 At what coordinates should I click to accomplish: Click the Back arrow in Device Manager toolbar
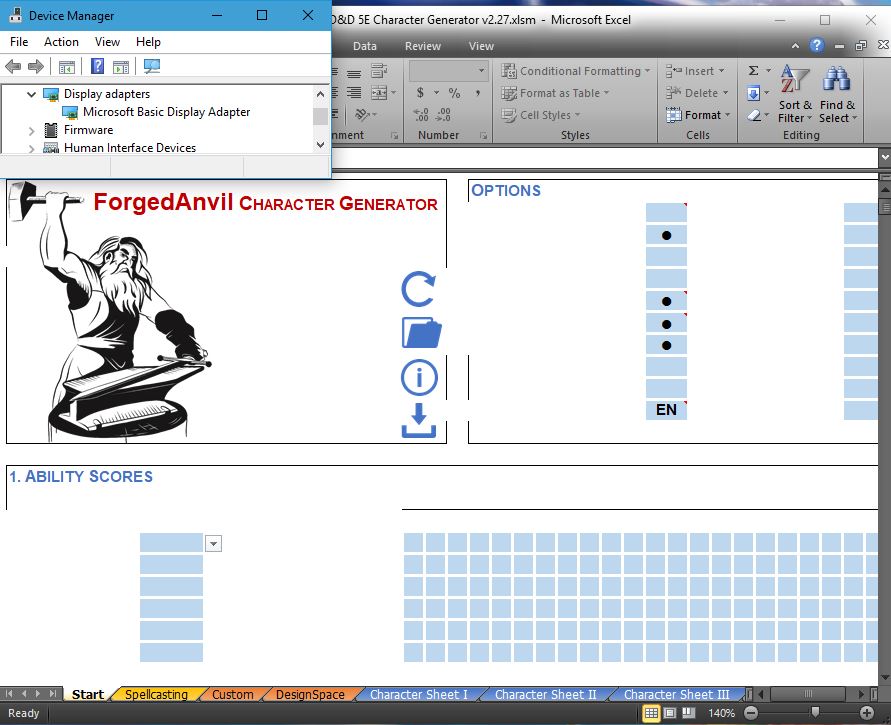[13, 66]
